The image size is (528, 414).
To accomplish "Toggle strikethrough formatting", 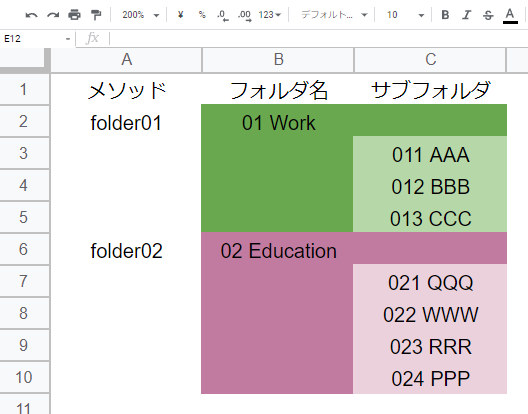I will 488,15.
